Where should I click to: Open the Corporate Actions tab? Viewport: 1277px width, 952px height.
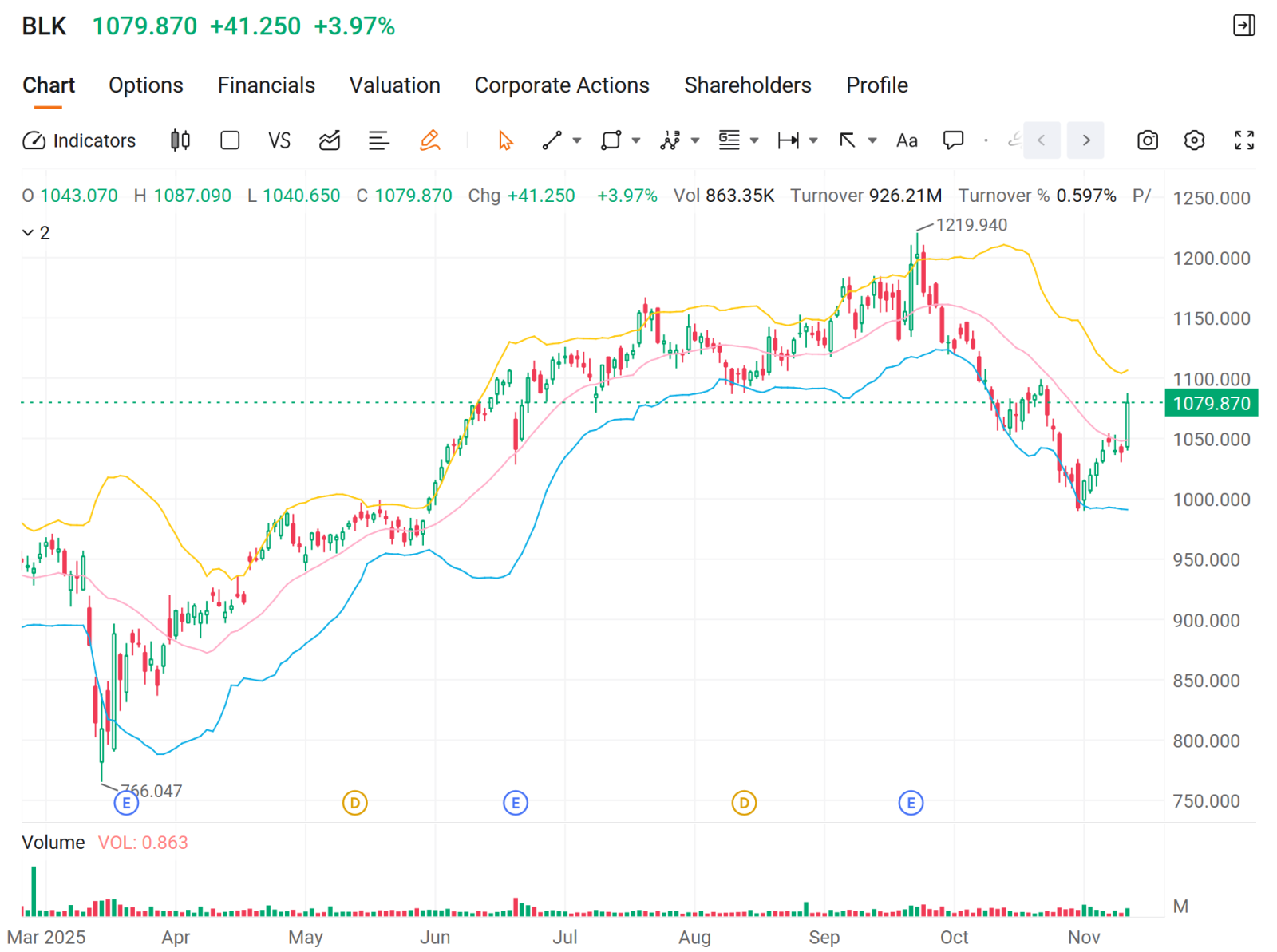coord(562,85)
